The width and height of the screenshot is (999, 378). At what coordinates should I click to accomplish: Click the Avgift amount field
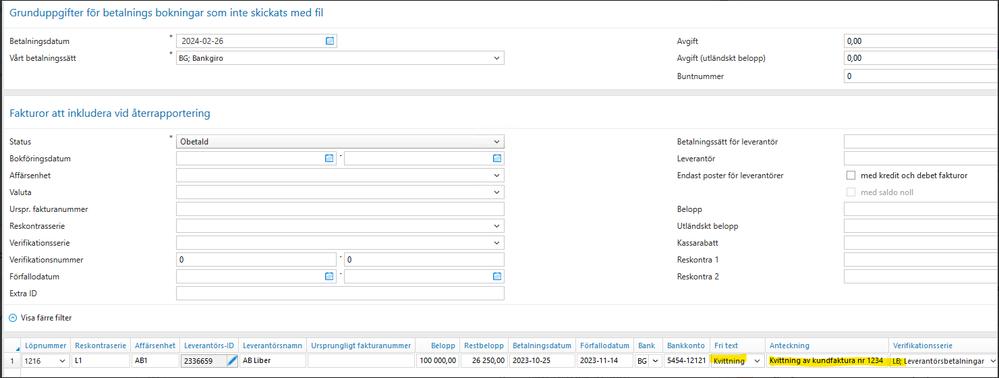coord(921,41)
